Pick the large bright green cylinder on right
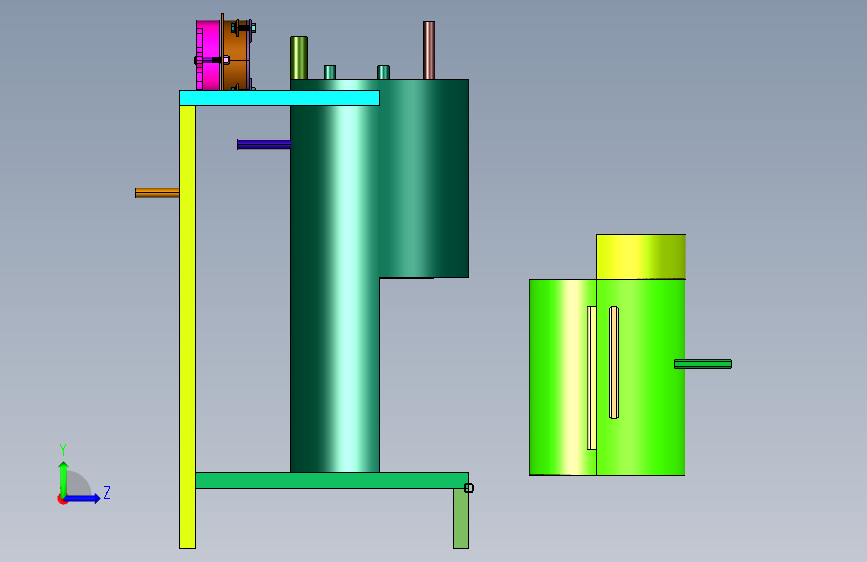Screen dimensions: 867x562 pyautogui.click(x=607, y=377)
